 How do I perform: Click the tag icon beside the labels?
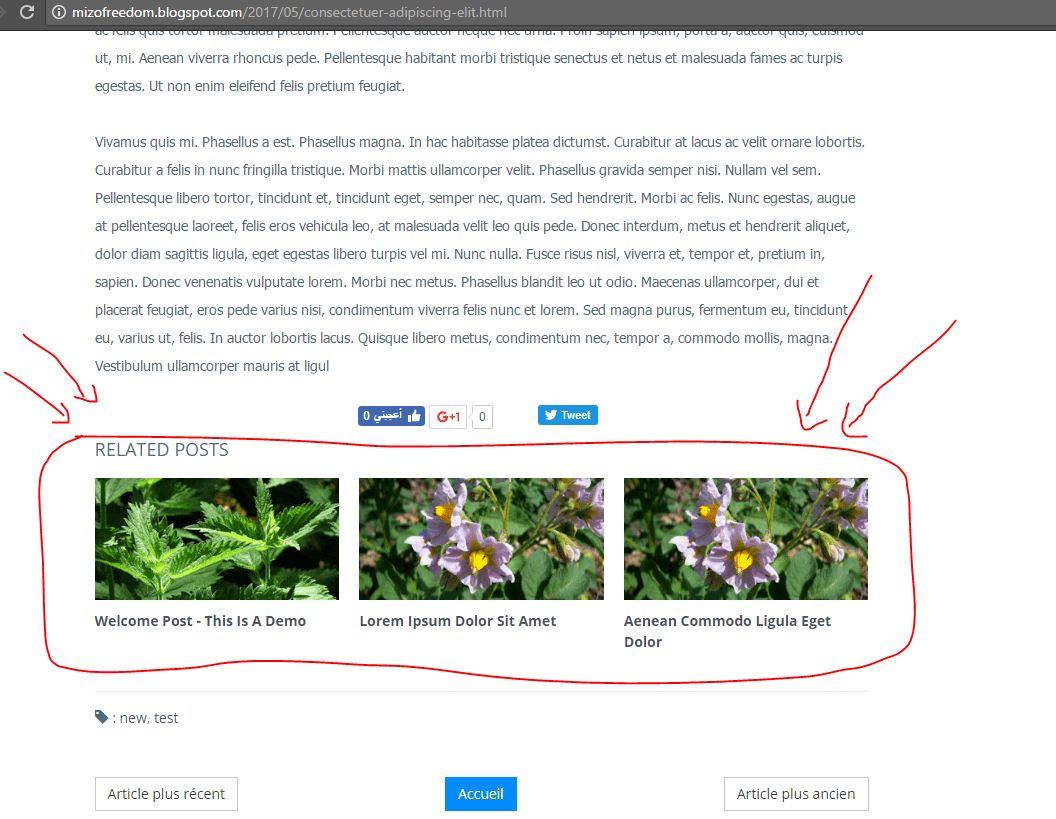101,717
